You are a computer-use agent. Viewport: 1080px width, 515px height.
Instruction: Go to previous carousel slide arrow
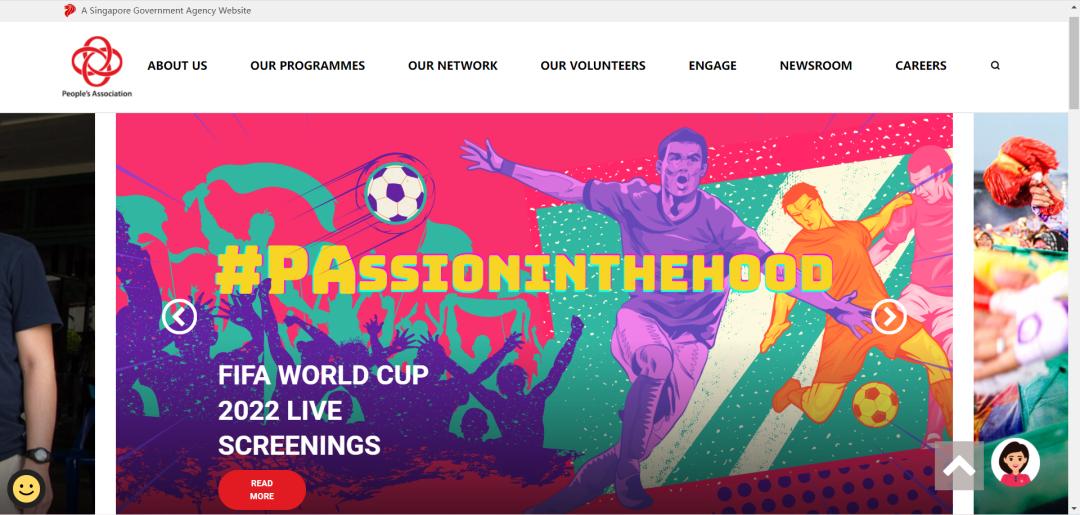[x=179, y=317]
